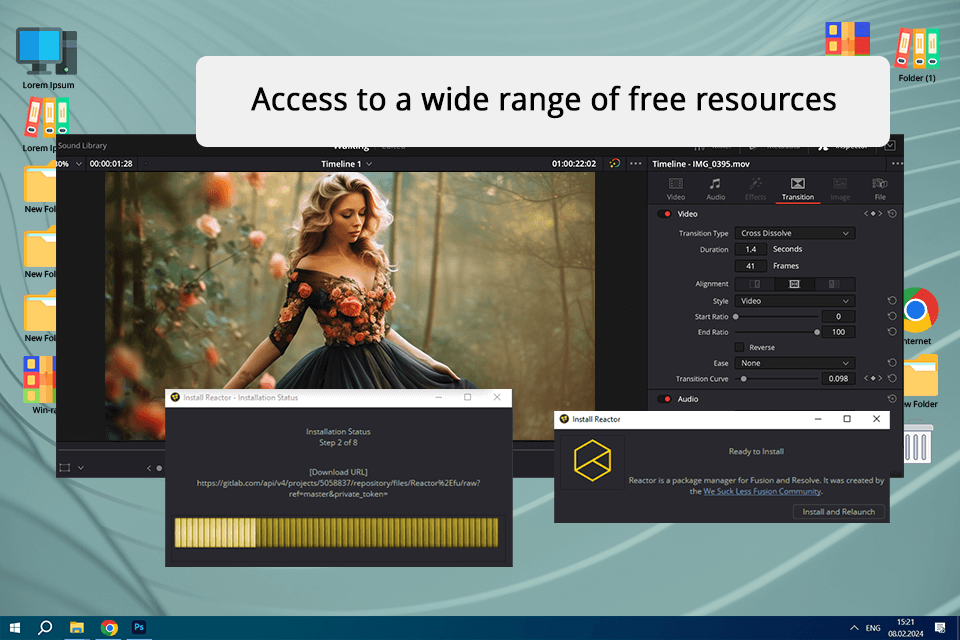Click the timeline timecode 01:00:22:02

(574, 164)
